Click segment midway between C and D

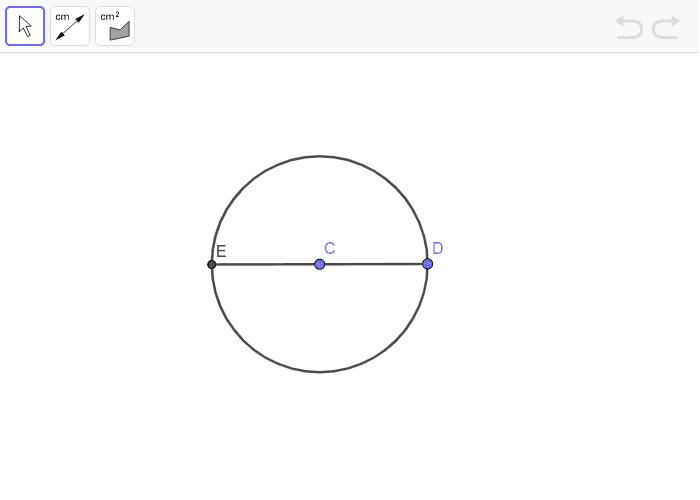[x=374, y=264]
